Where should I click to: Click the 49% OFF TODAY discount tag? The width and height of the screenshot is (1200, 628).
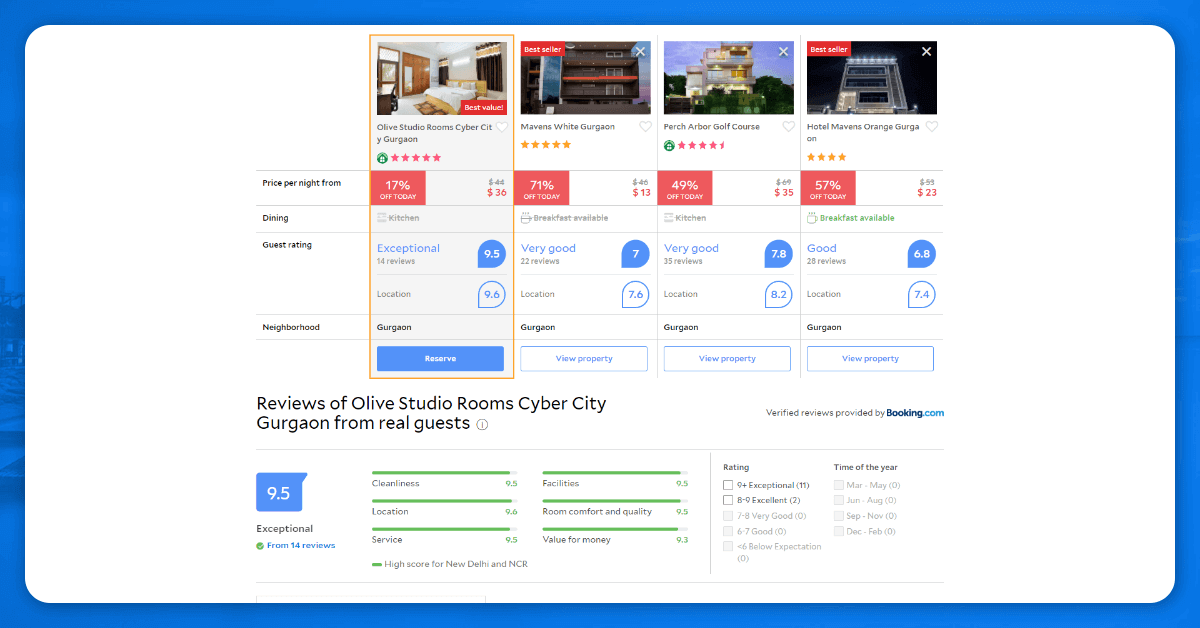tap(685, 188)
